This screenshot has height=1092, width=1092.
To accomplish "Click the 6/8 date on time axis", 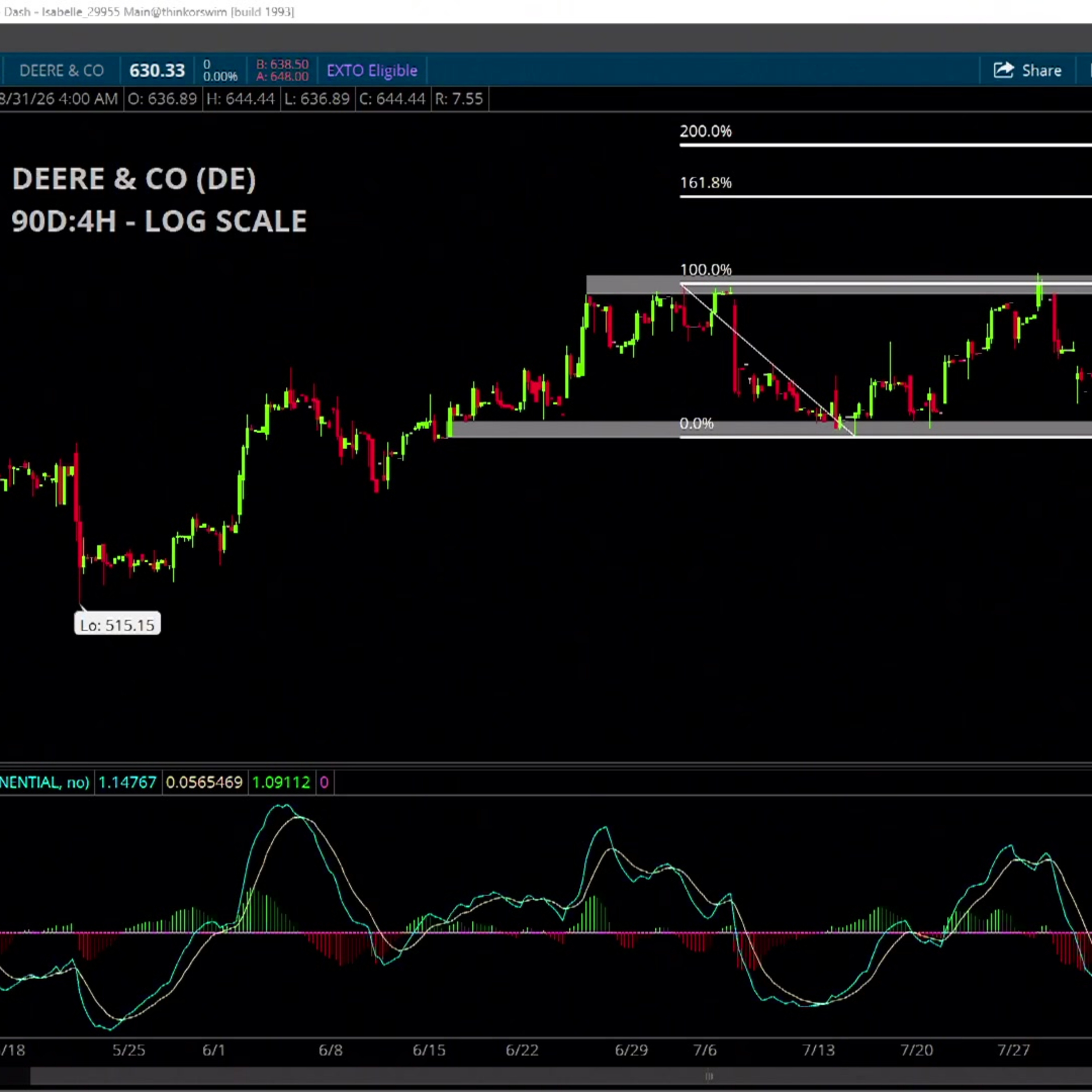I will pyautogui.click(x=331, y=1050).
